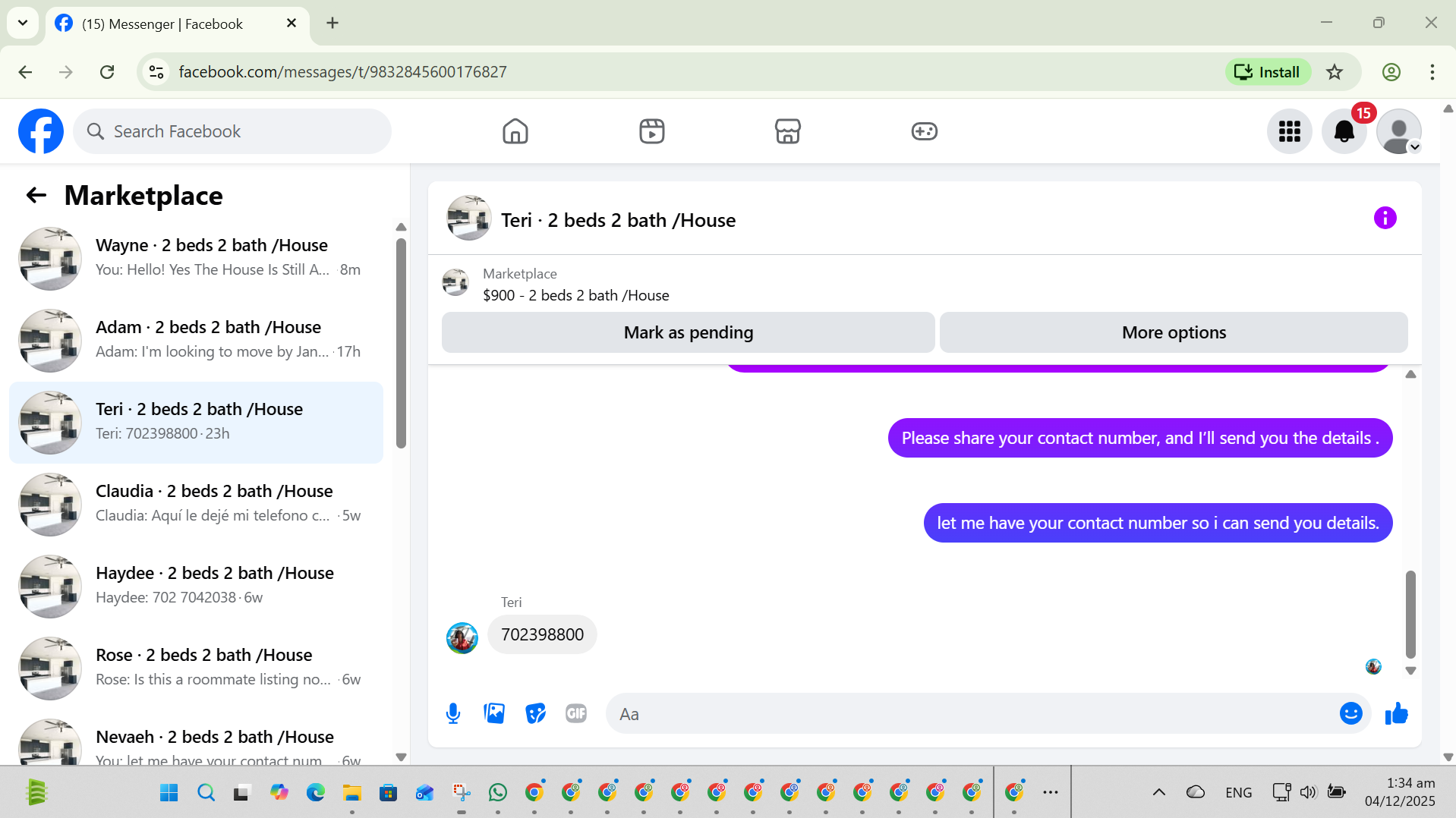Viewport: 1456px width, 818px height.
Task: Open Wayne's 2 beds 2 bath conversation
Action: 196,259
